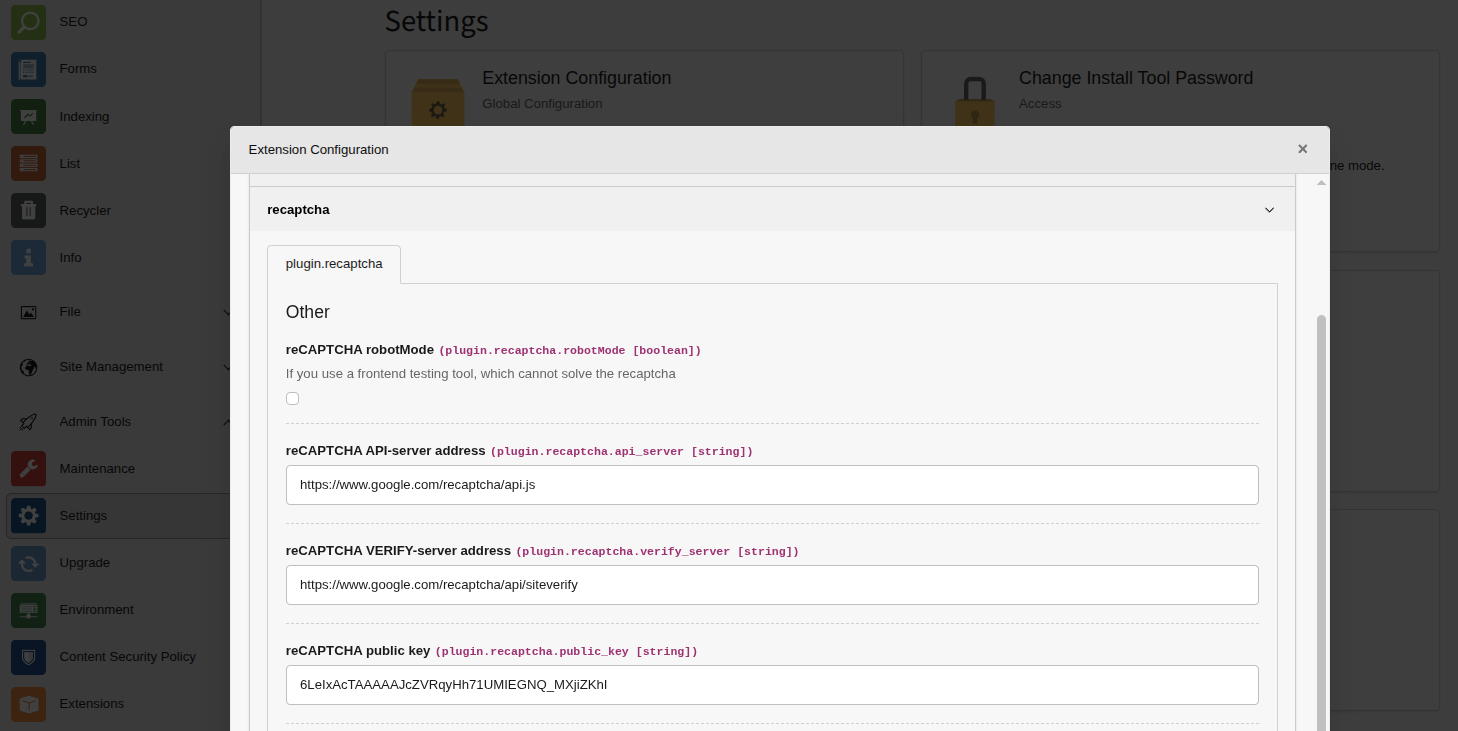Open the Upgrade module icon

click(29, 562)
